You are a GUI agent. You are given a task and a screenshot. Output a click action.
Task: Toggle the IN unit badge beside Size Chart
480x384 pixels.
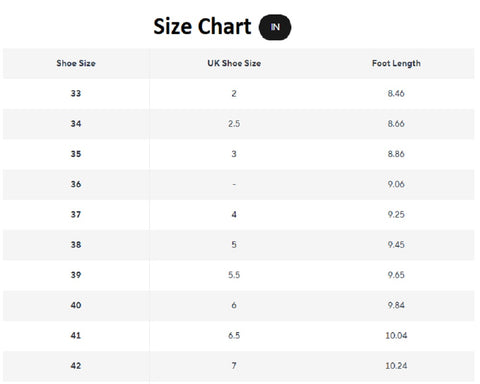(x=275, y=27)
